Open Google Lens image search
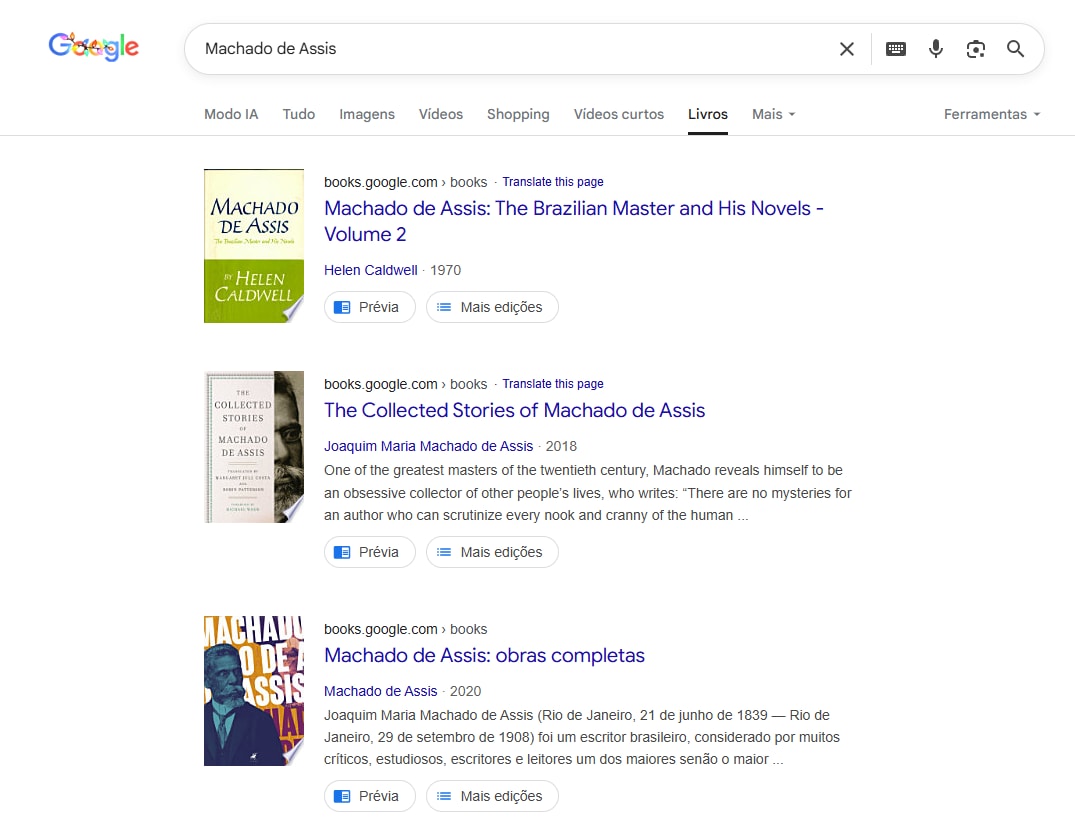The width and height of the screenshot is (1075, 835). coord(975,48)
